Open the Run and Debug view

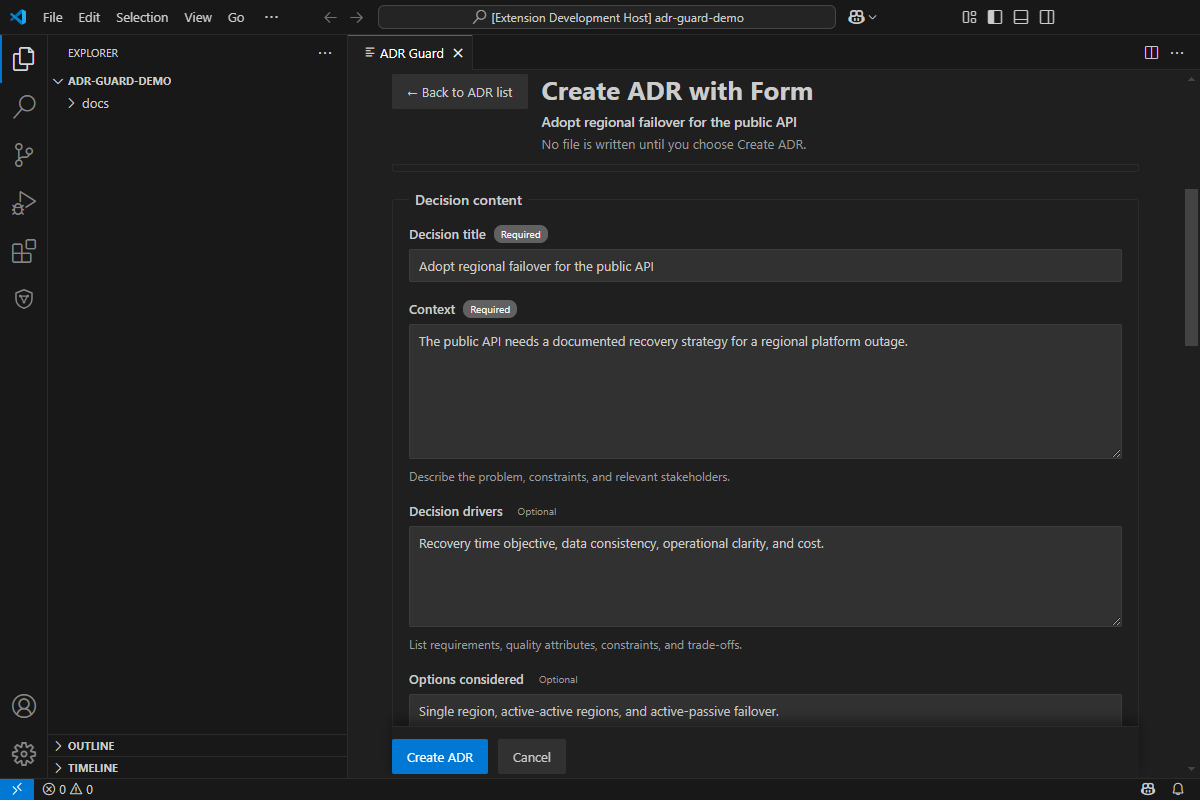click(x=24, y=203)
